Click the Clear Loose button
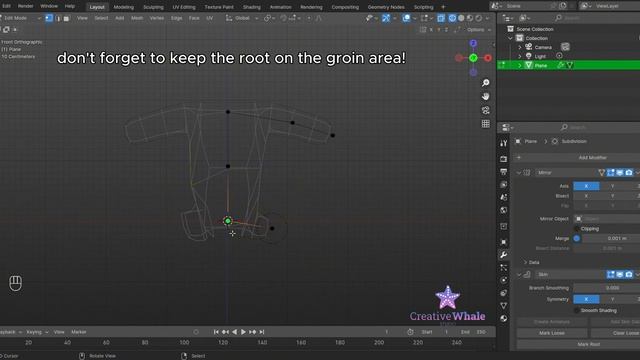 (615, 333)
